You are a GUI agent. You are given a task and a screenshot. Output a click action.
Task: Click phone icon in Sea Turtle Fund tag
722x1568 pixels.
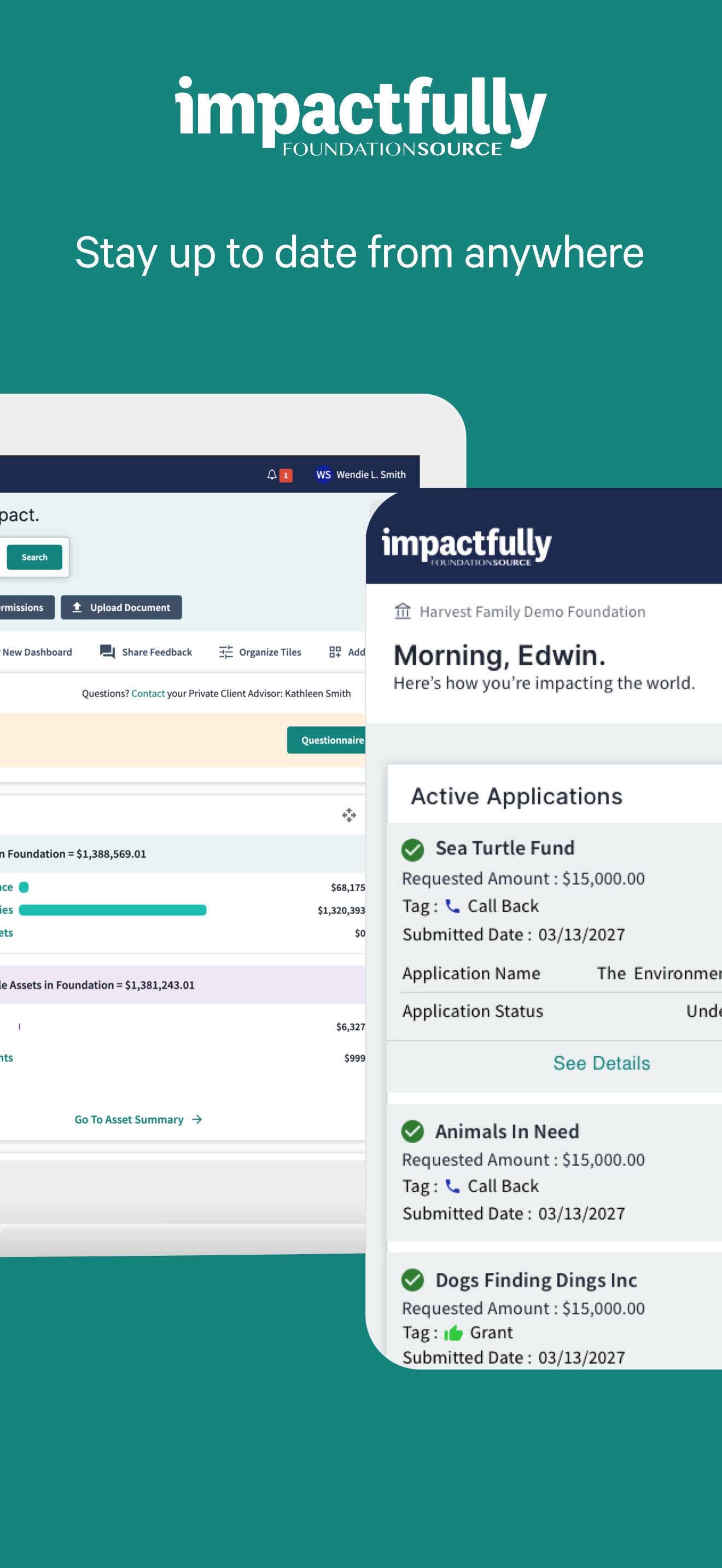tap(452, 906)
